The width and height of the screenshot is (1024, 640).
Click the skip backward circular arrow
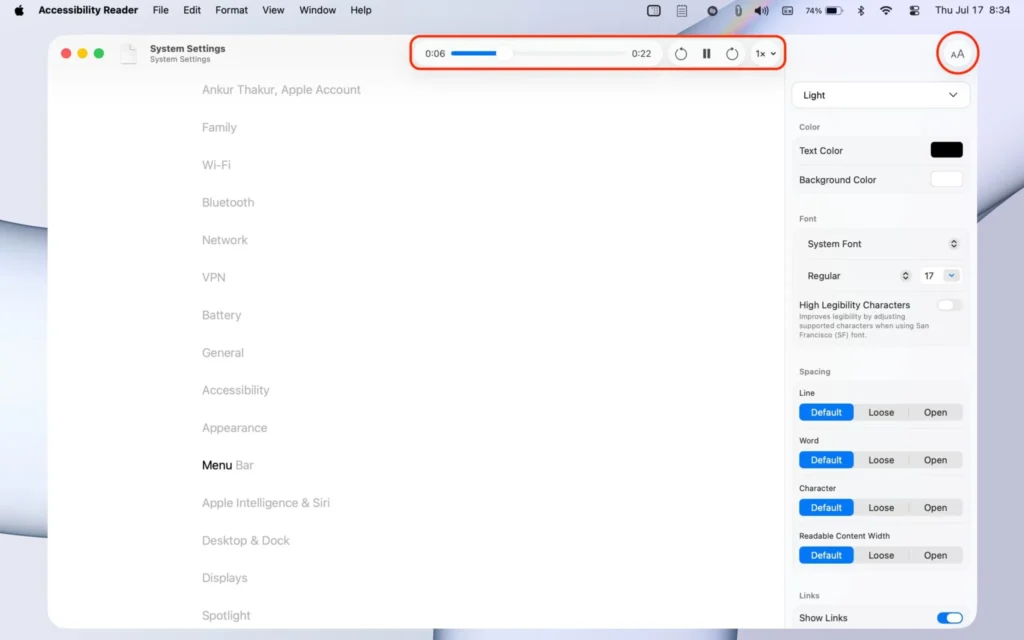point(681,54)
